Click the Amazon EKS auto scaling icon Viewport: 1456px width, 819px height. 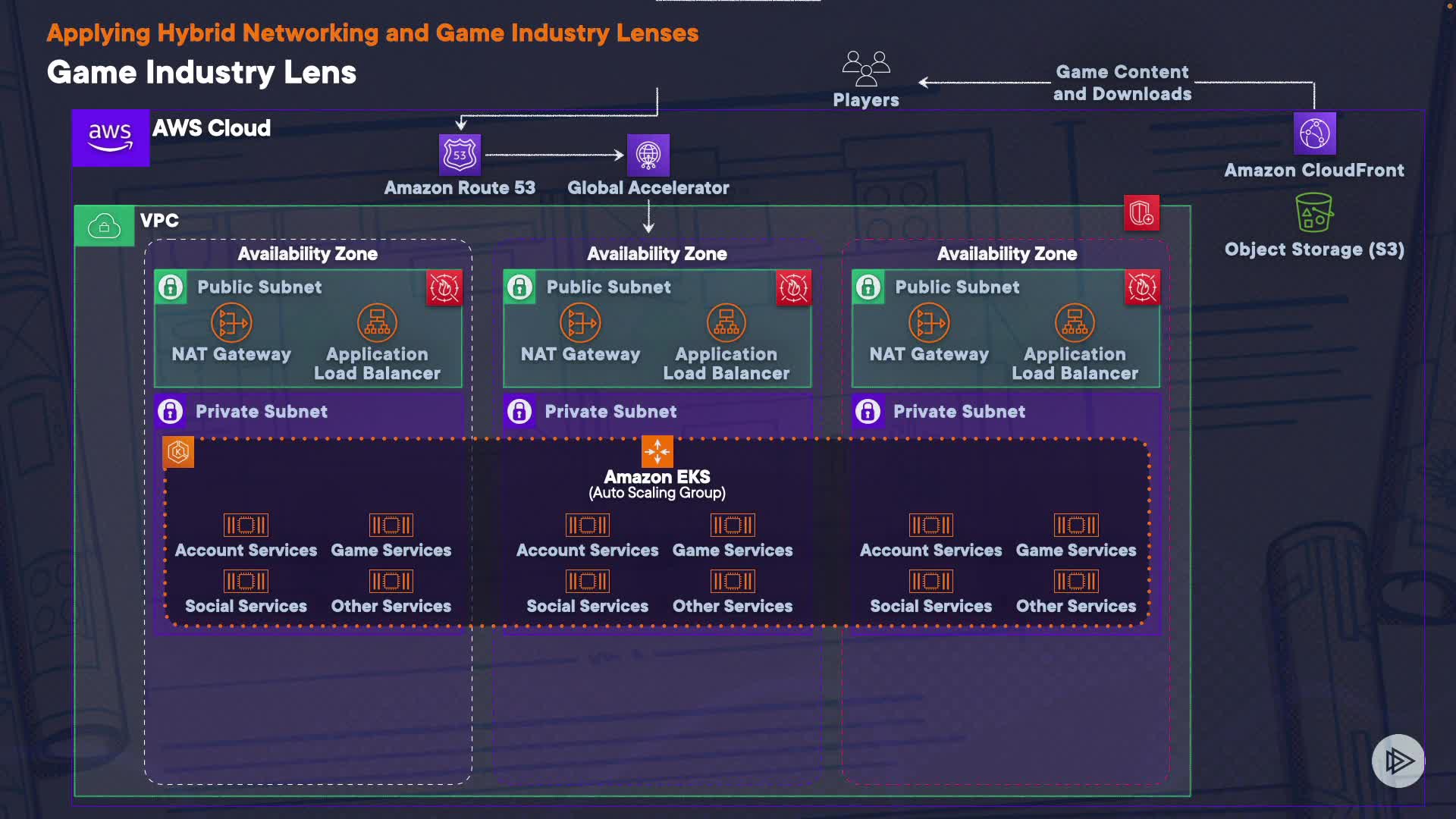click(657, 451)
